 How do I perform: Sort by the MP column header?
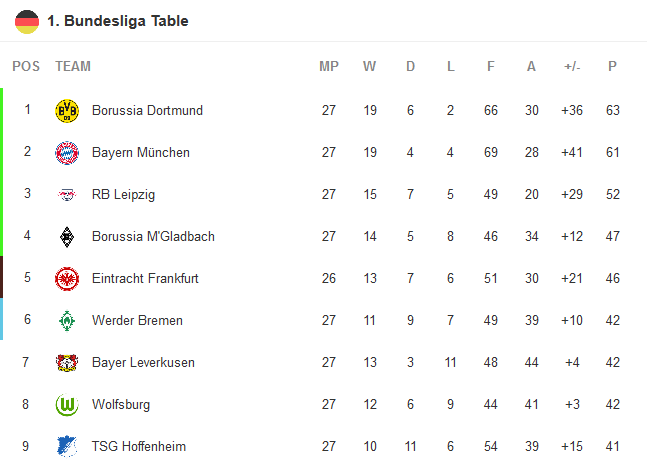point(329,67)
